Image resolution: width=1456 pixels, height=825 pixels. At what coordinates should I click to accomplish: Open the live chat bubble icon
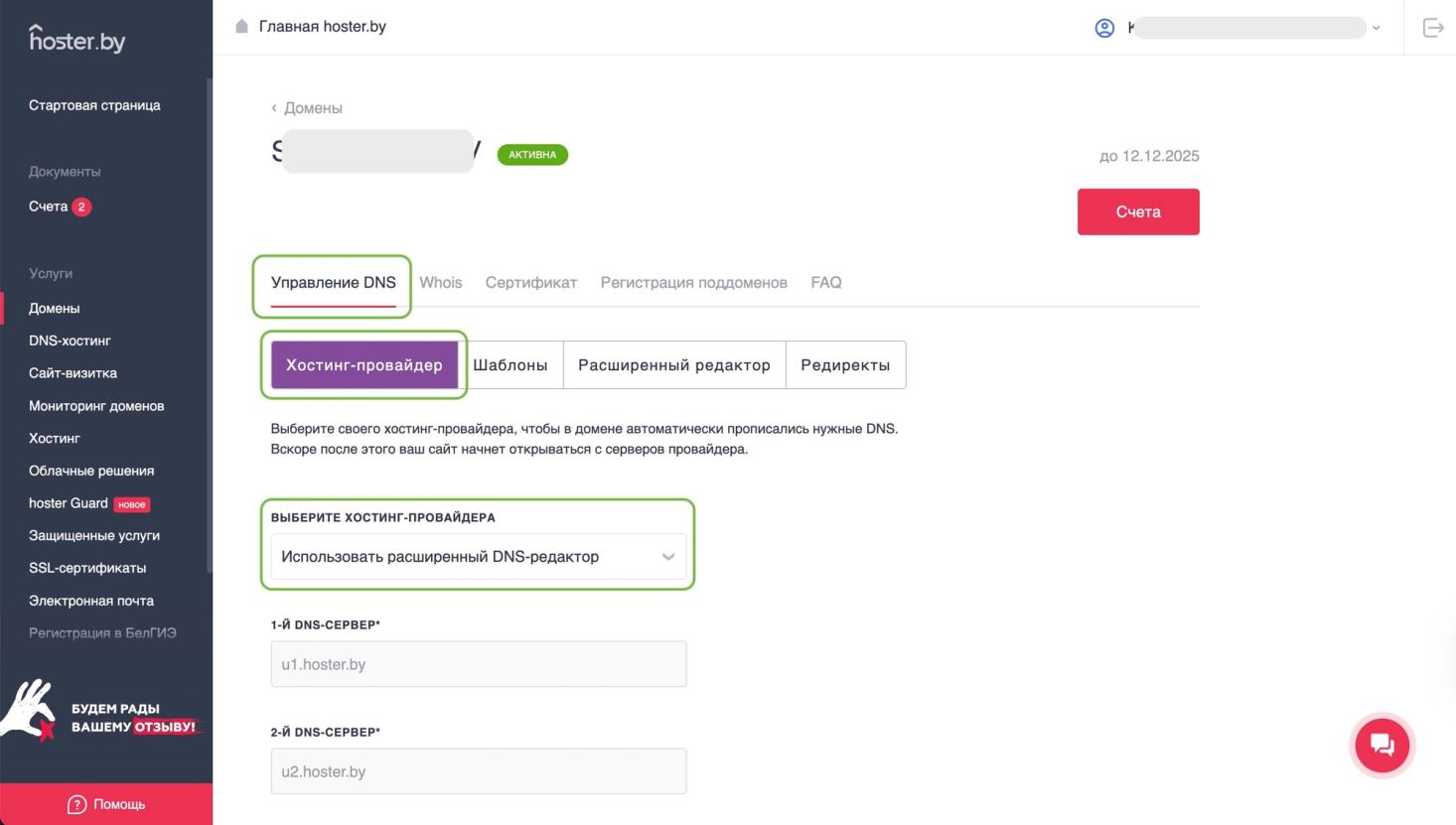click(1383, 745)
